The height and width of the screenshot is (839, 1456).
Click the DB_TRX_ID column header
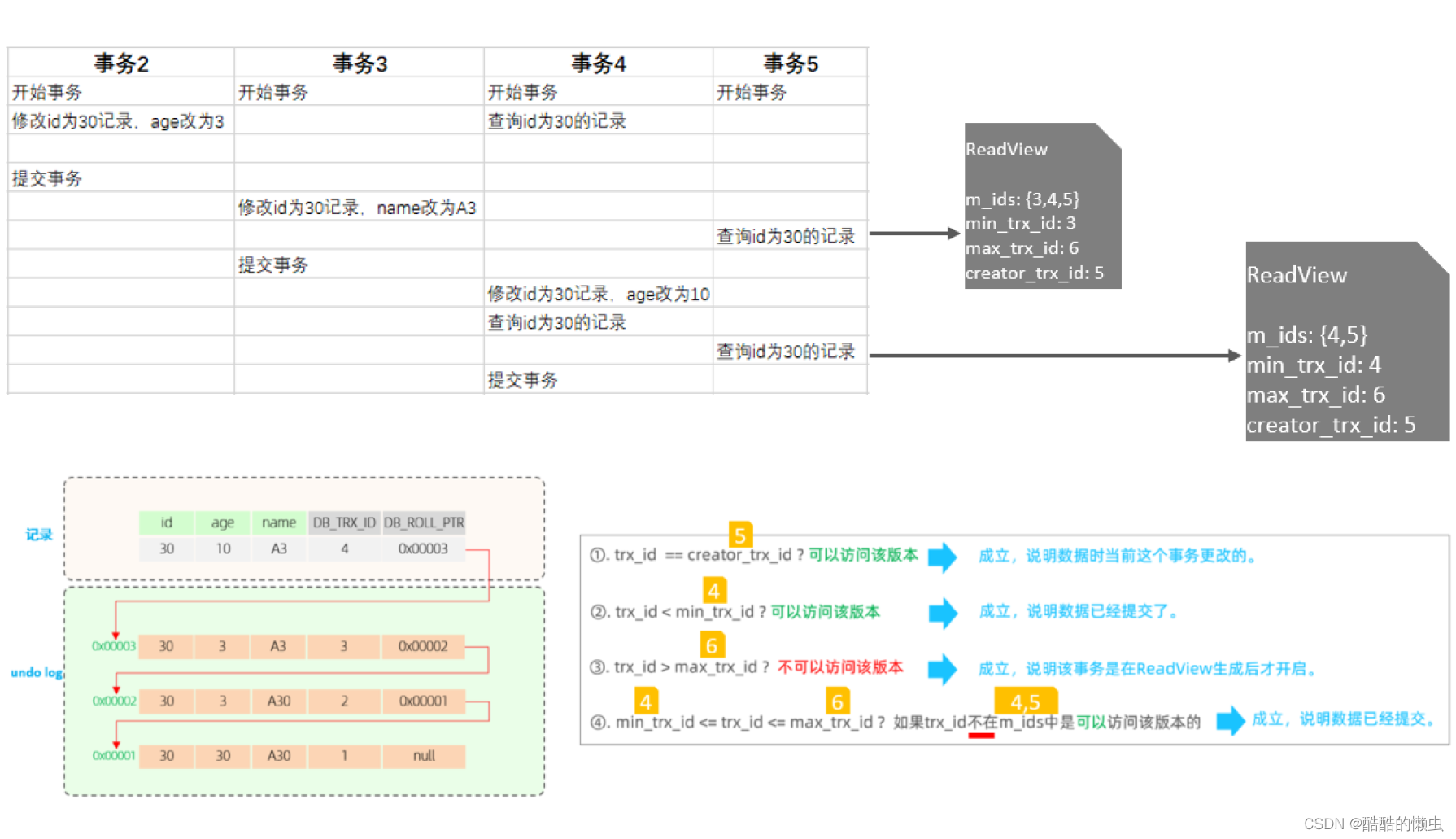[344, 522]
